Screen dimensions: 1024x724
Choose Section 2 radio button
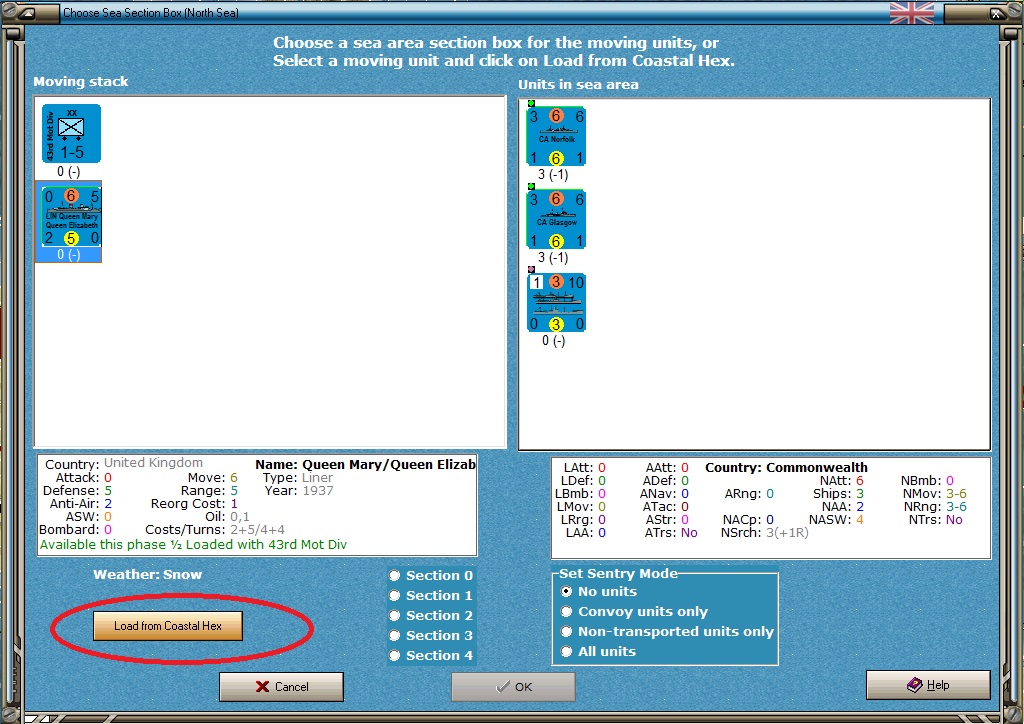click(394, 616)
